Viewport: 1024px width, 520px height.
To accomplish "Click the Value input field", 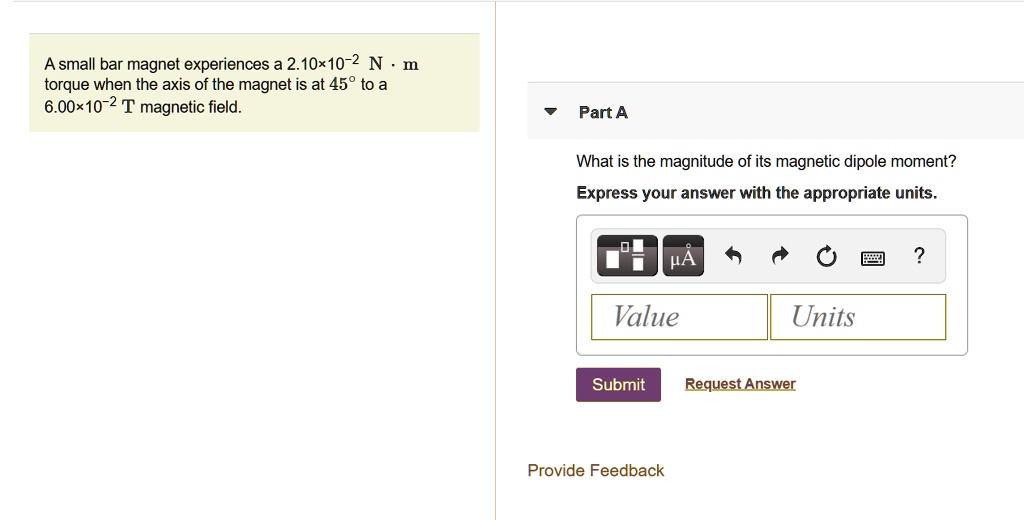I will click(679, 317).
